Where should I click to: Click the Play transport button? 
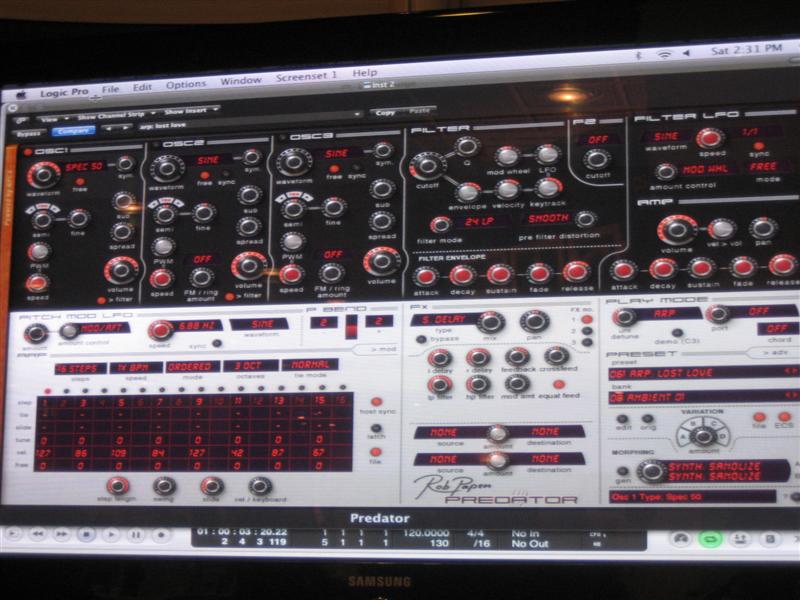(111, 535)
